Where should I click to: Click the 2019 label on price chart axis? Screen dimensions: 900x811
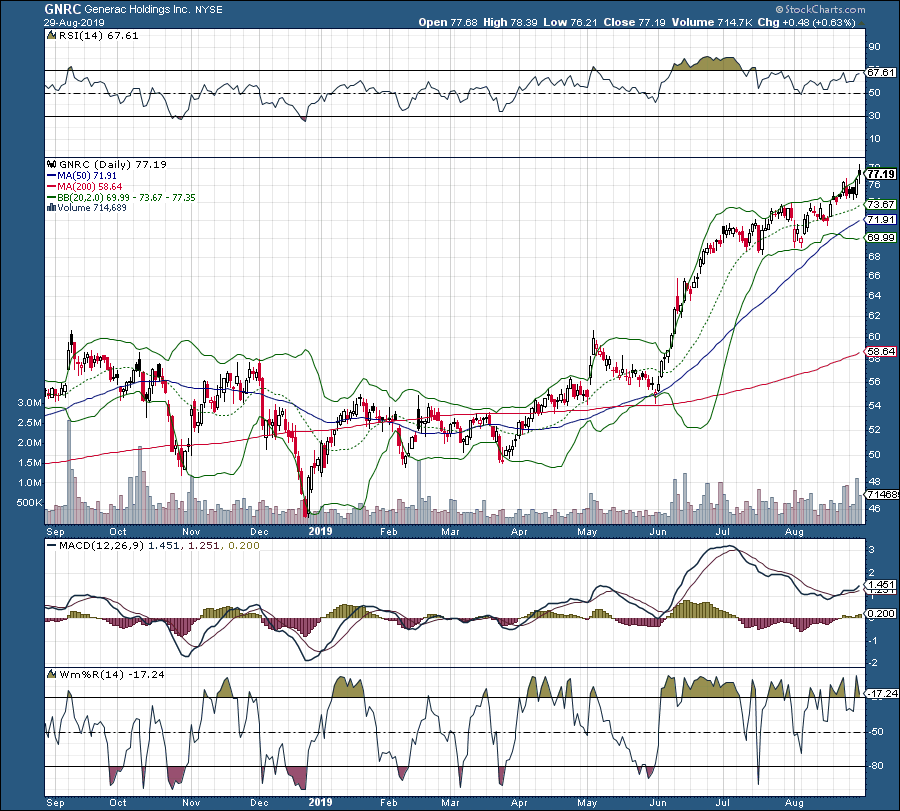[x=320, y=531]
